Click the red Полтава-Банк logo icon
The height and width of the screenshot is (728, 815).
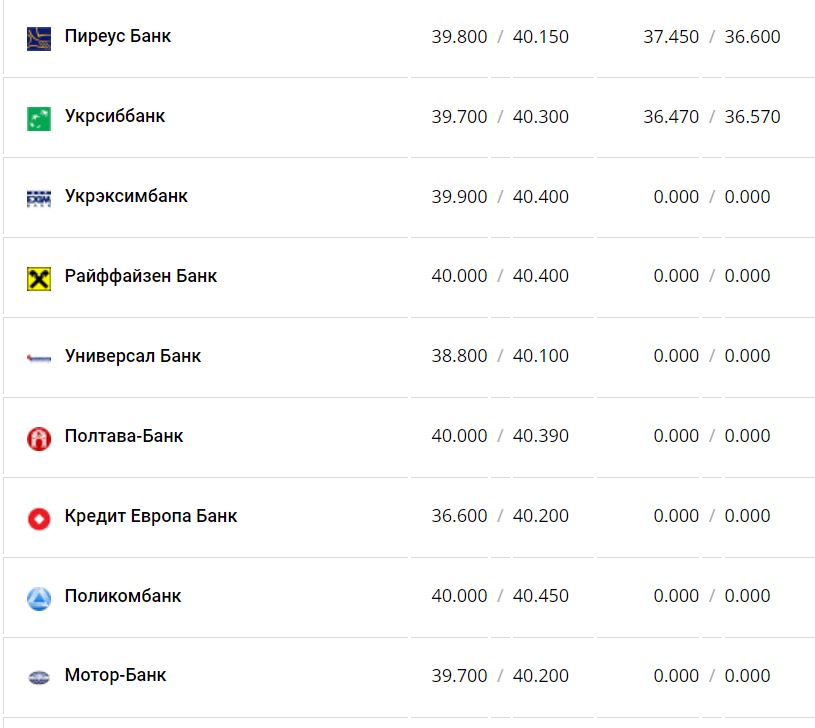click(x=39, y=438)
